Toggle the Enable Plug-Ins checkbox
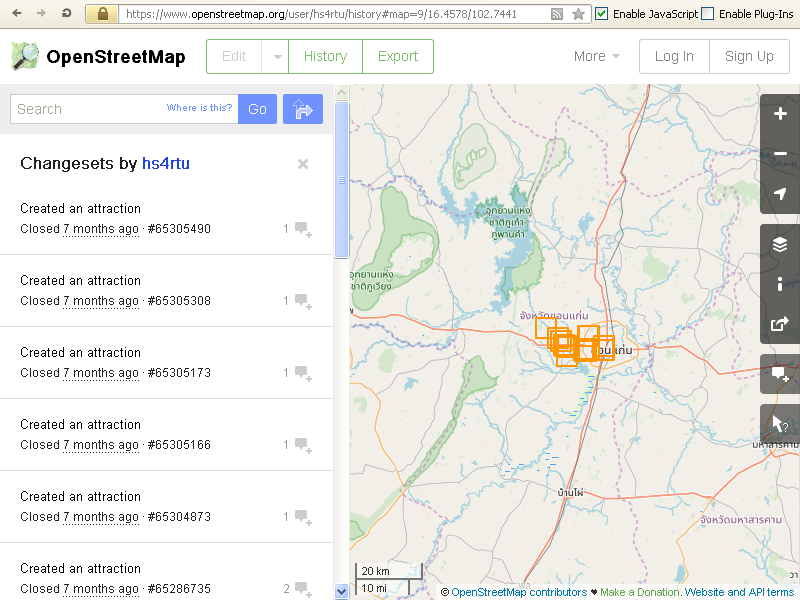Screen dimensions: 800x600 707,14
